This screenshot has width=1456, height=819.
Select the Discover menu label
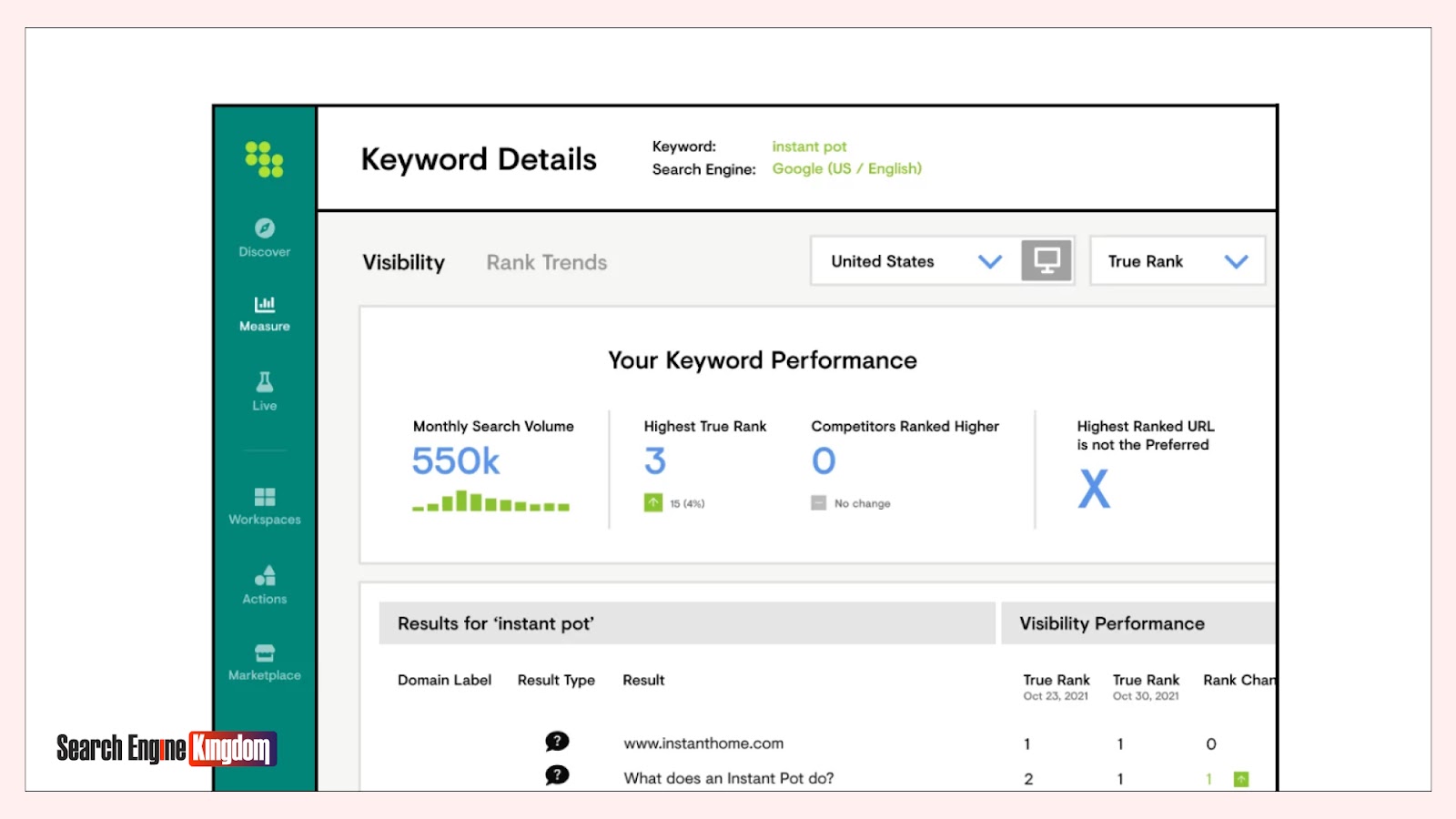(265, 252)
